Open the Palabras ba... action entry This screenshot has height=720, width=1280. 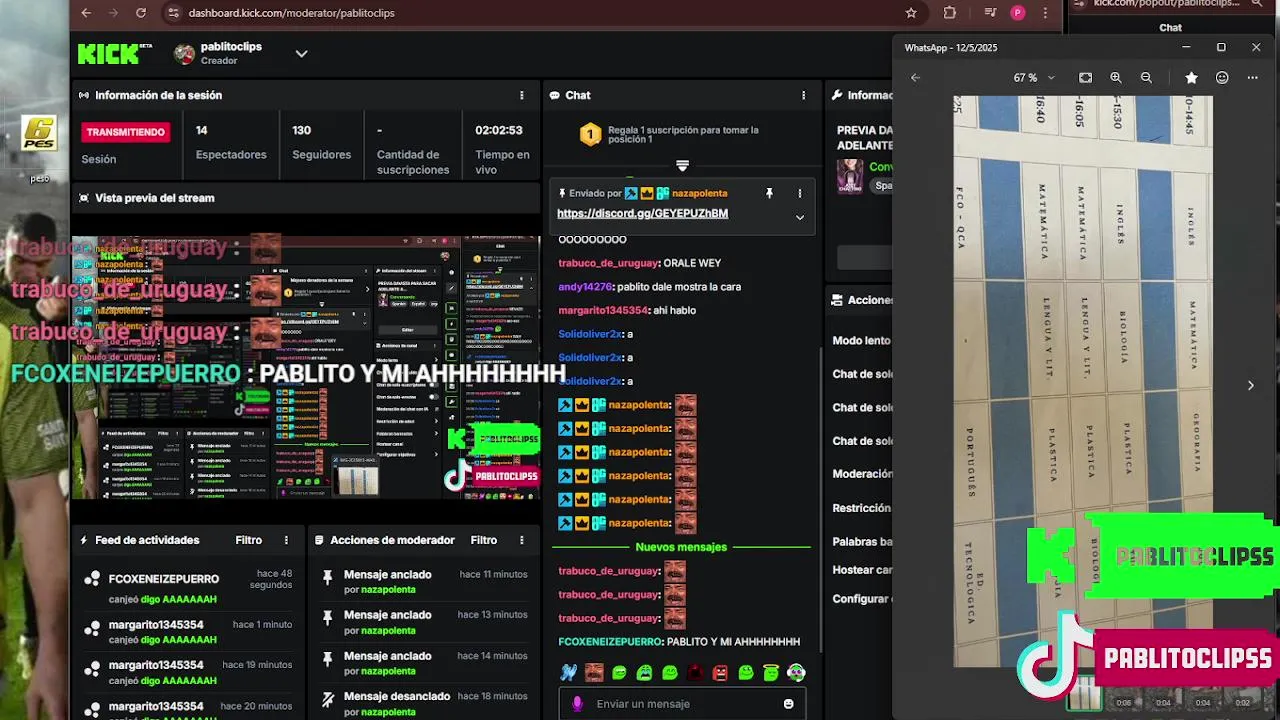862,542
